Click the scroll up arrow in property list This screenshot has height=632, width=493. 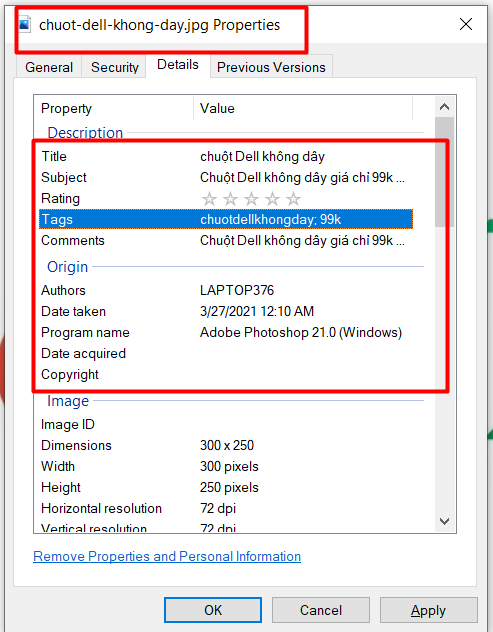click(444, 107)
